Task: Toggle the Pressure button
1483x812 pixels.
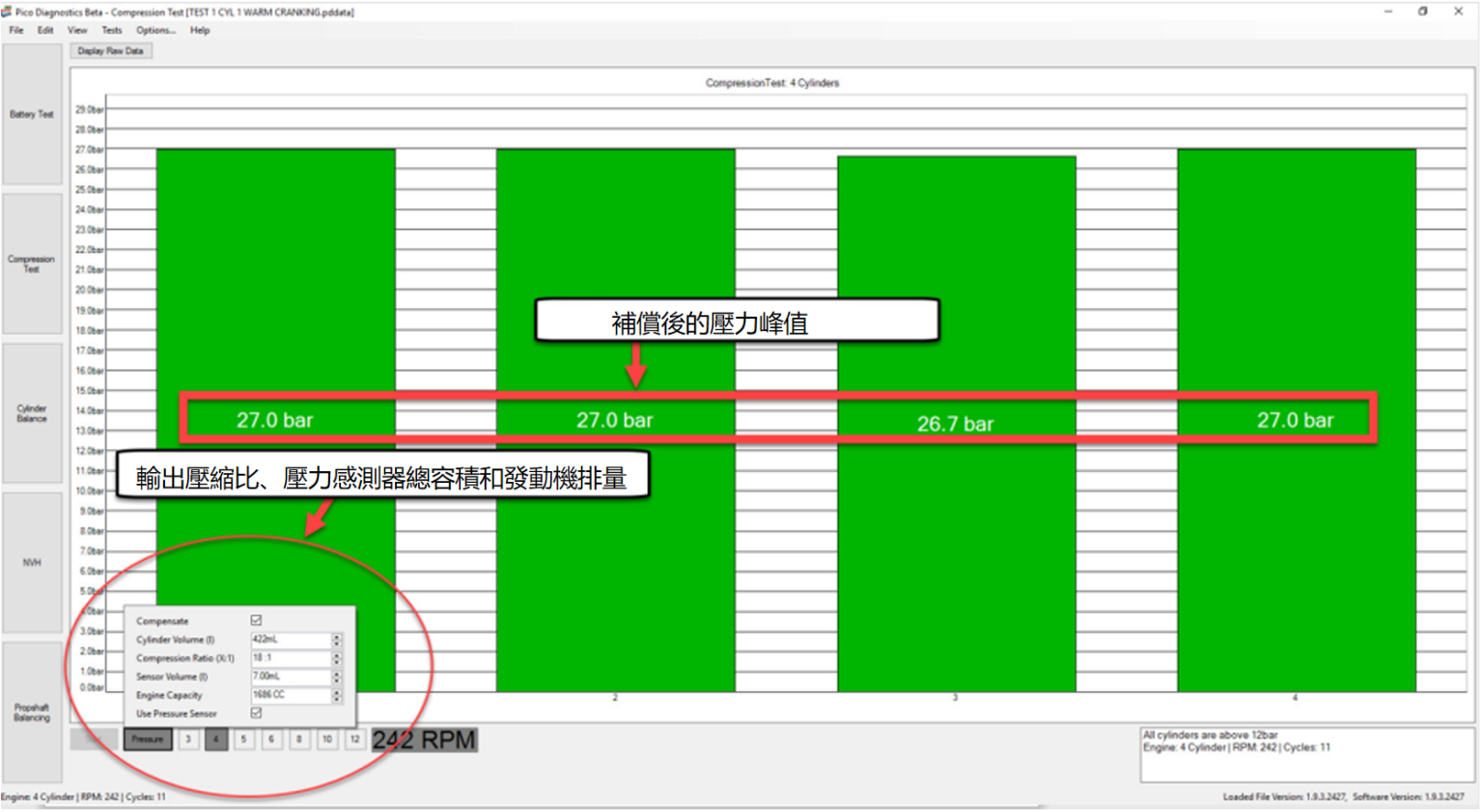Action: [x=148, y=740]
